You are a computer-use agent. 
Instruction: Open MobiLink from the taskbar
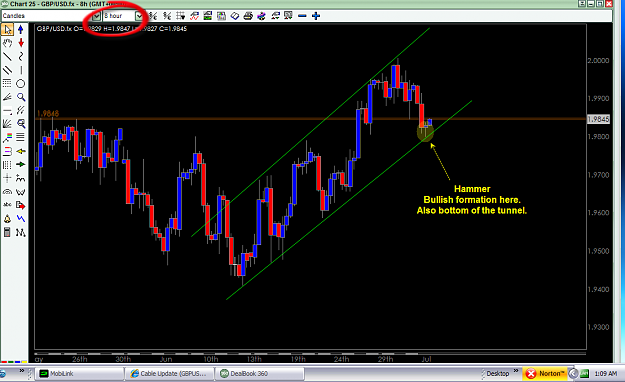(x=80, y=374)
